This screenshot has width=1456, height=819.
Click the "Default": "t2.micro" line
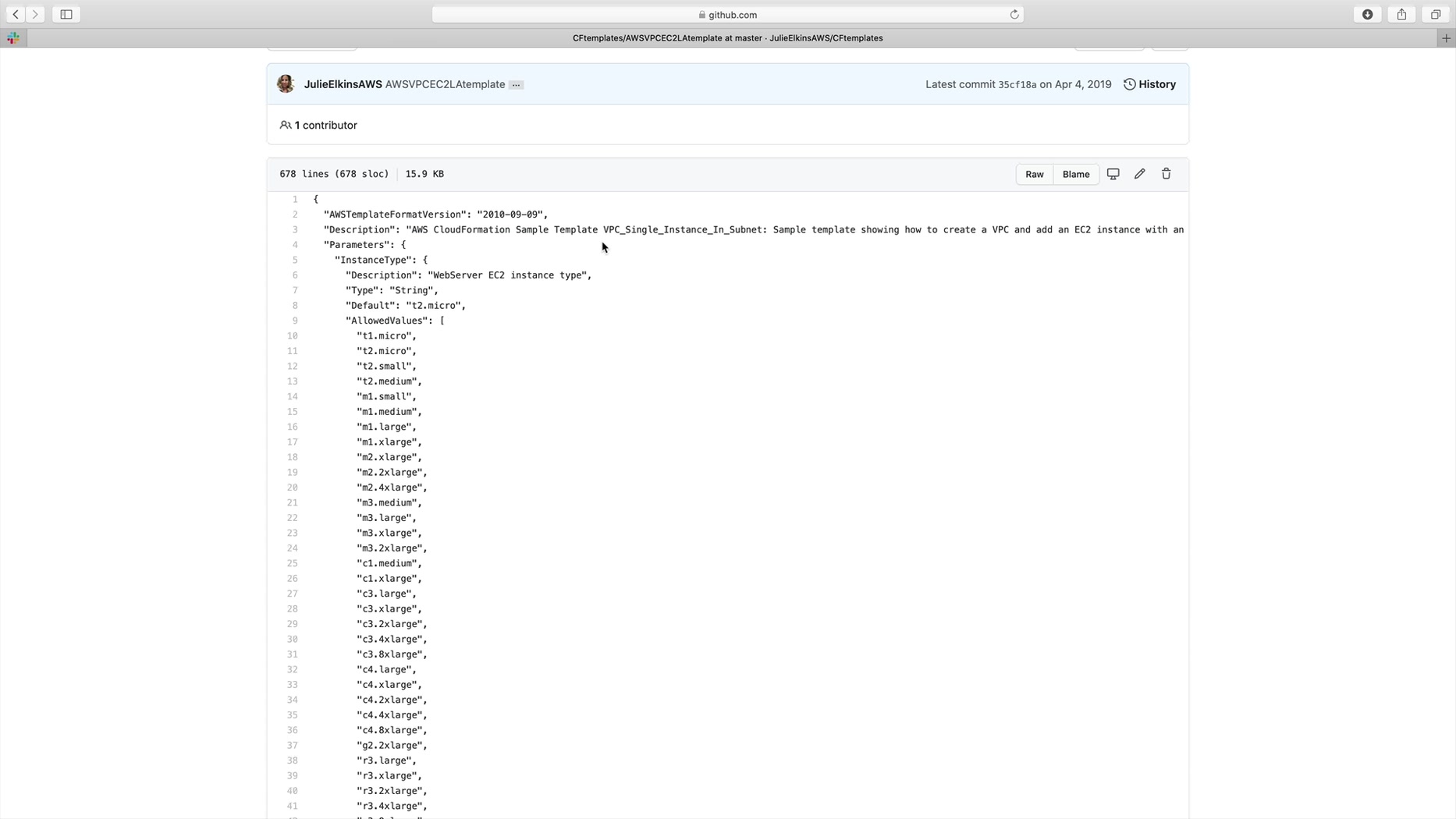[406, 306]
